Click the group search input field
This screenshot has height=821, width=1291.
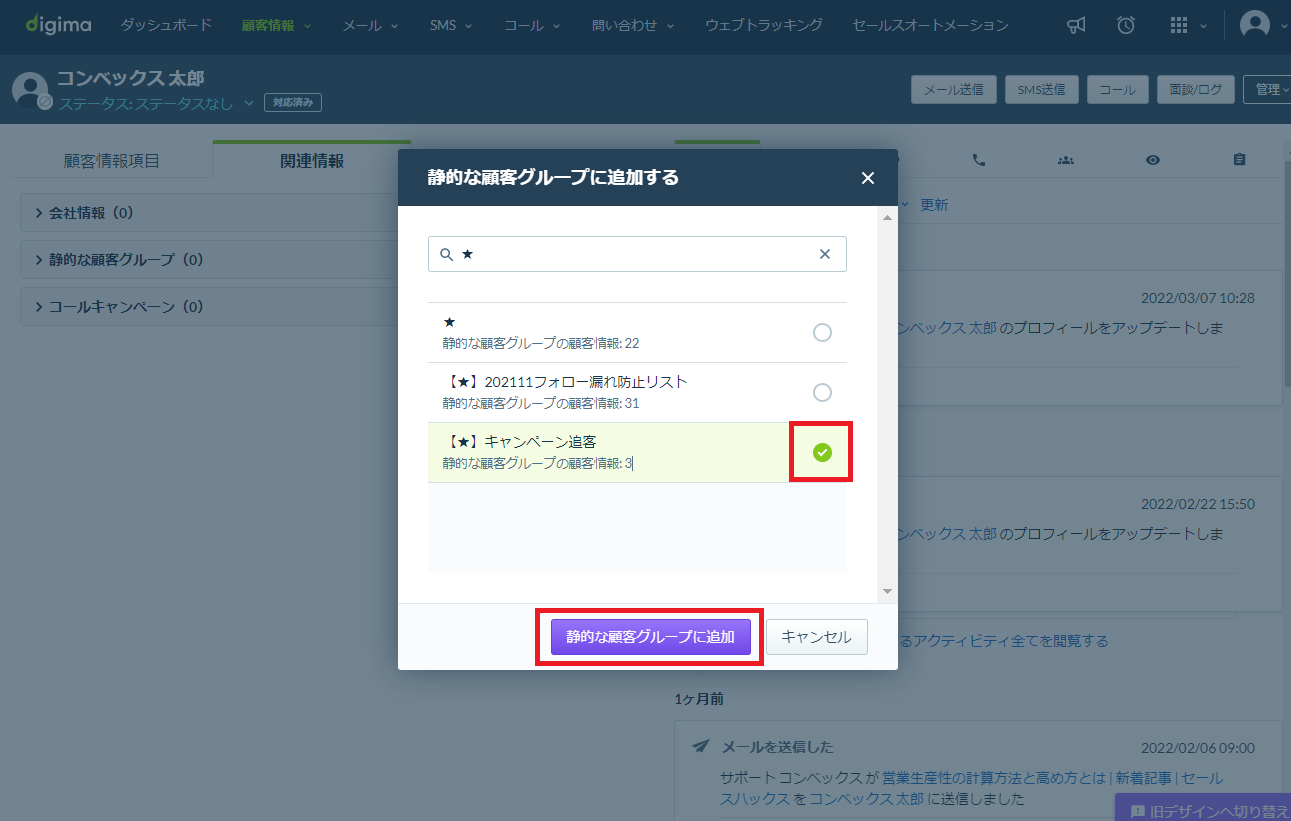(637, 254)
